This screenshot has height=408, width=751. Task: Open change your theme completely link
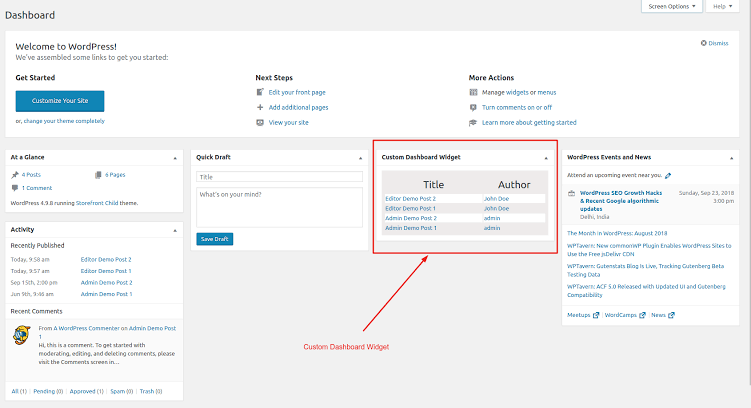[x=64, y=121]
